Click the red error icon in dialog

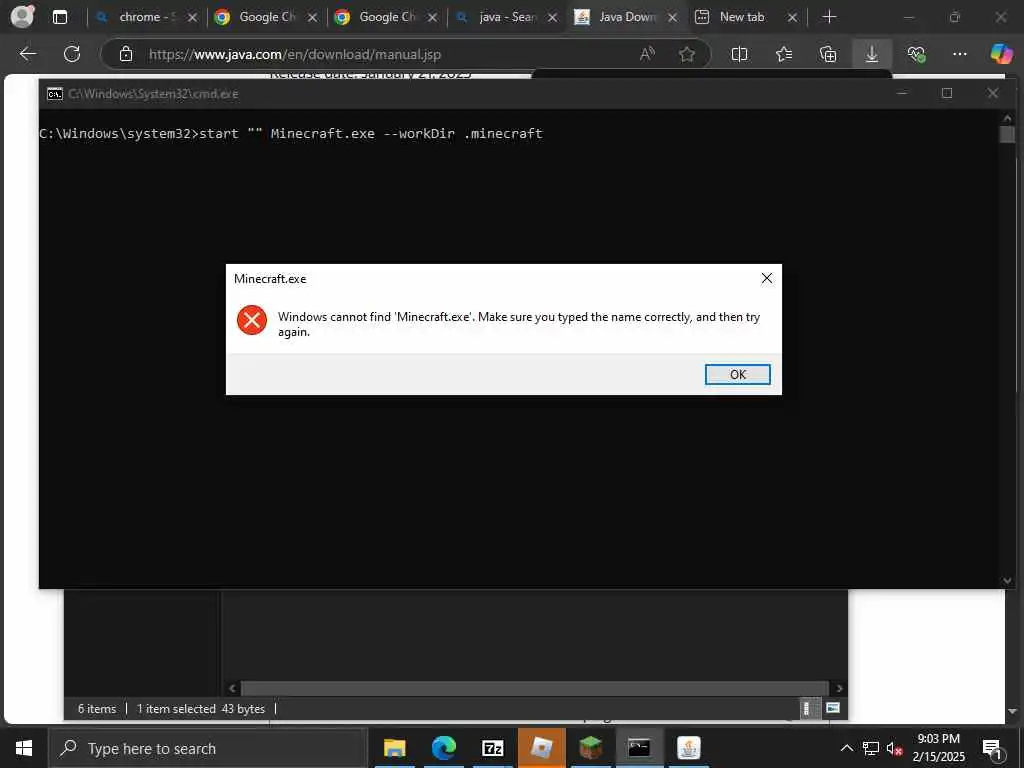[x=251, y=320]
